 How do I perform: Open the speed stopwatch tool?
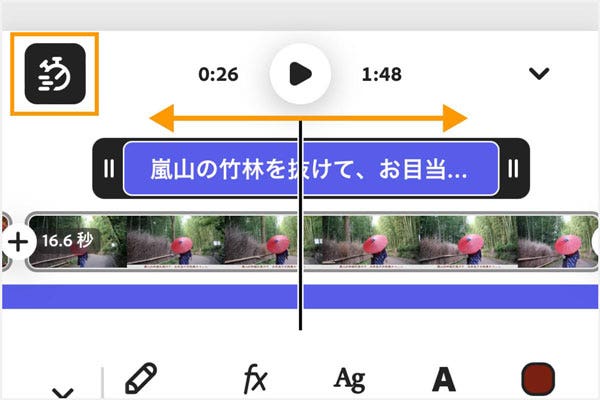click(55, 73)
